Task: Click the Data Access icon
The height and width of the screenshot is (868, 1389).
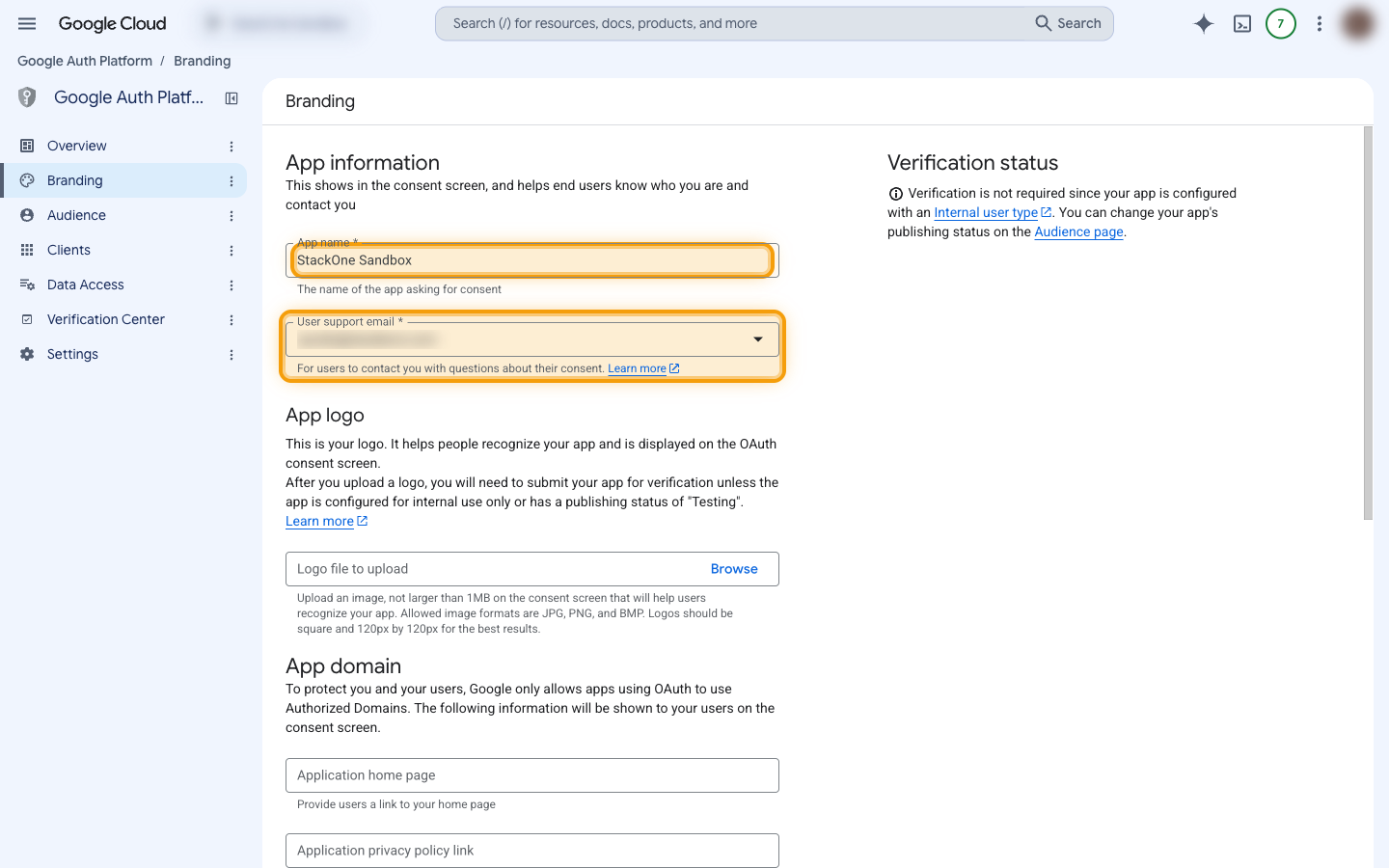Action: point(27,285)
